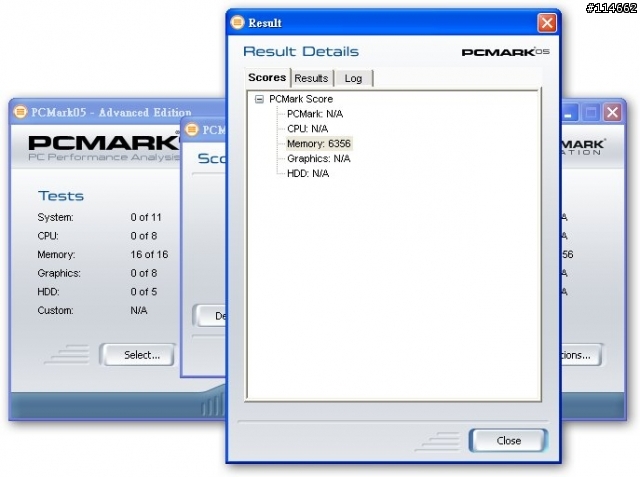
Task: Click the middle PCMark score window's title icon
Action: [191, 130]
